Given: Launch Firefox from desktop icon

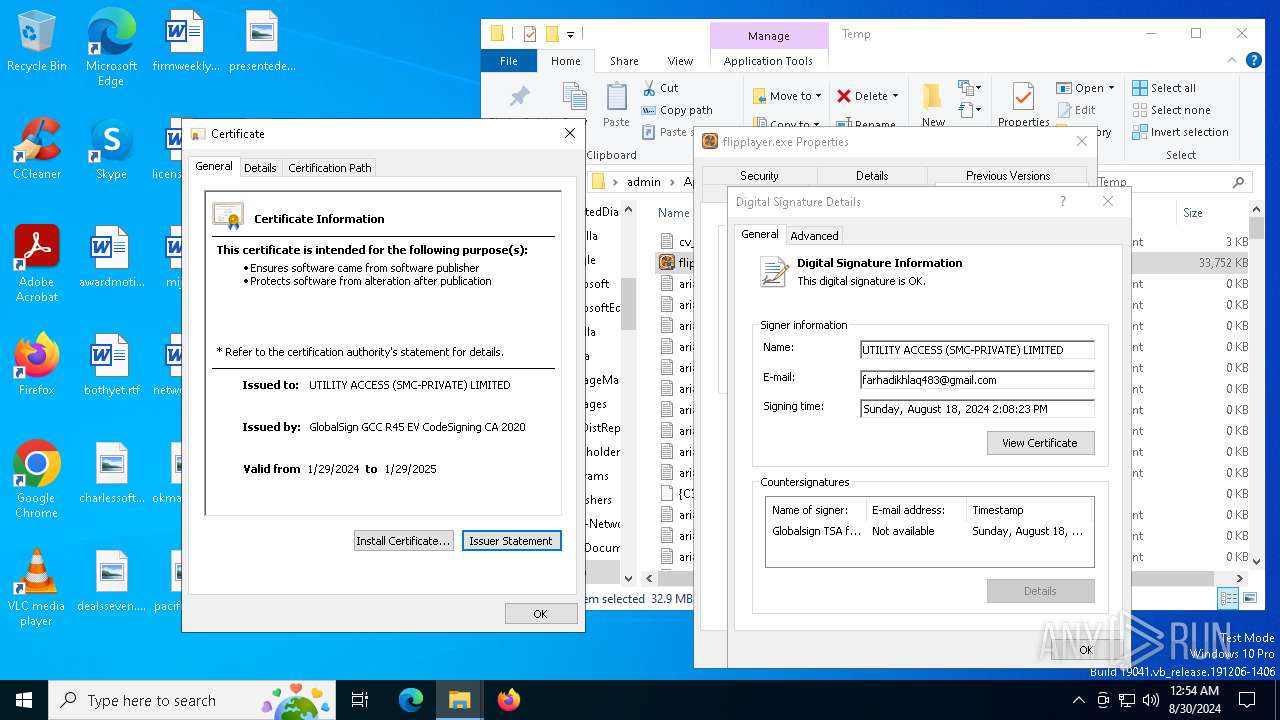Looking at the screenshot, I should 37,364.
